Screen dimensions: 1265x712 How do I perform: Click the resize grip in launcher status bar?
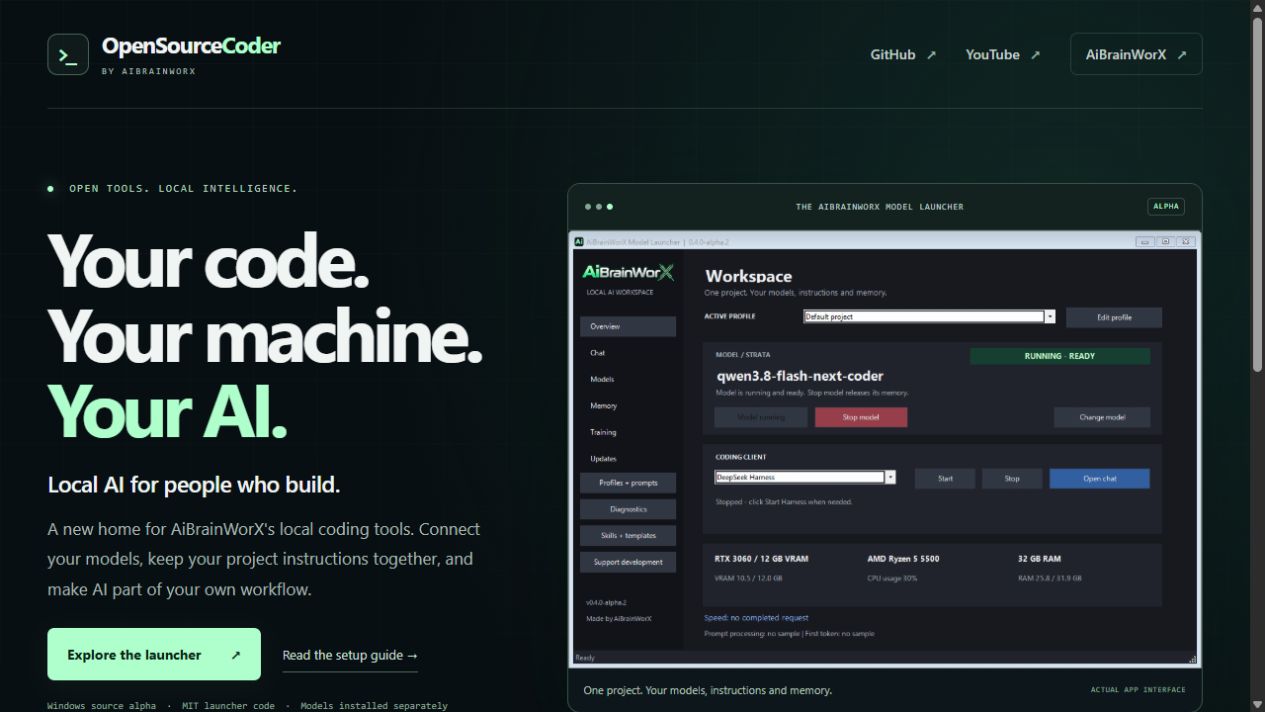(1192, 659)
